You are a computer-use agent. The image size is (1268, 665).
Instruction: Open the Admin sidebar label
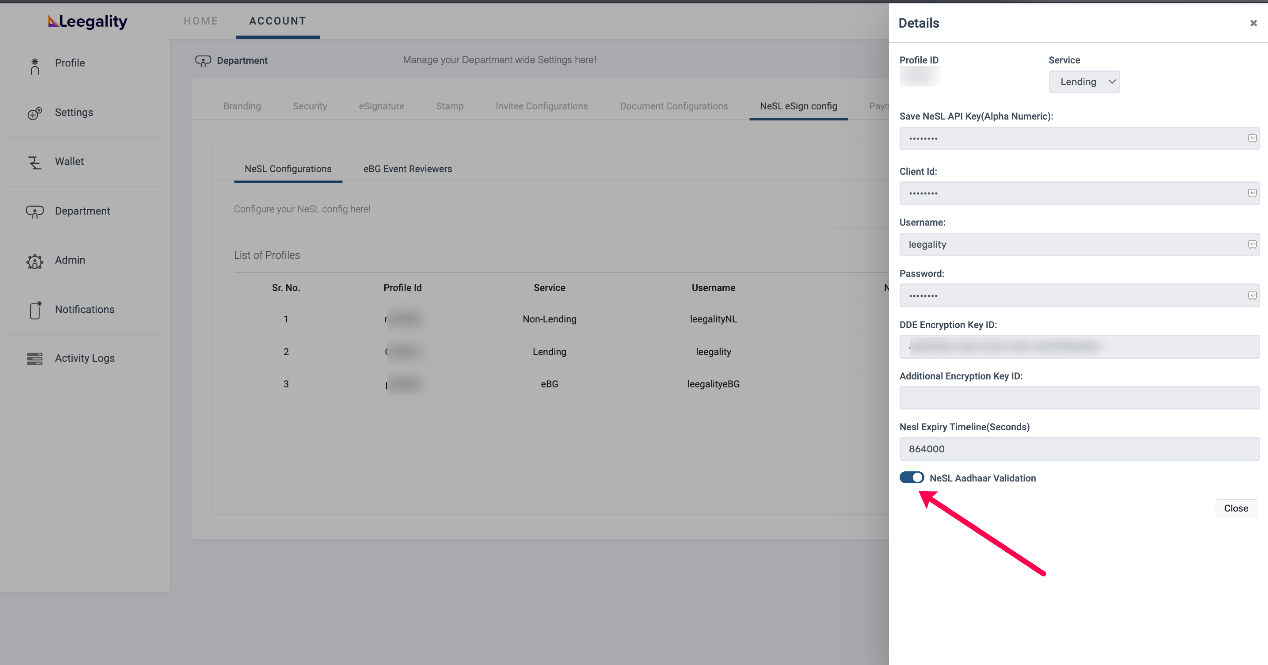70,260
